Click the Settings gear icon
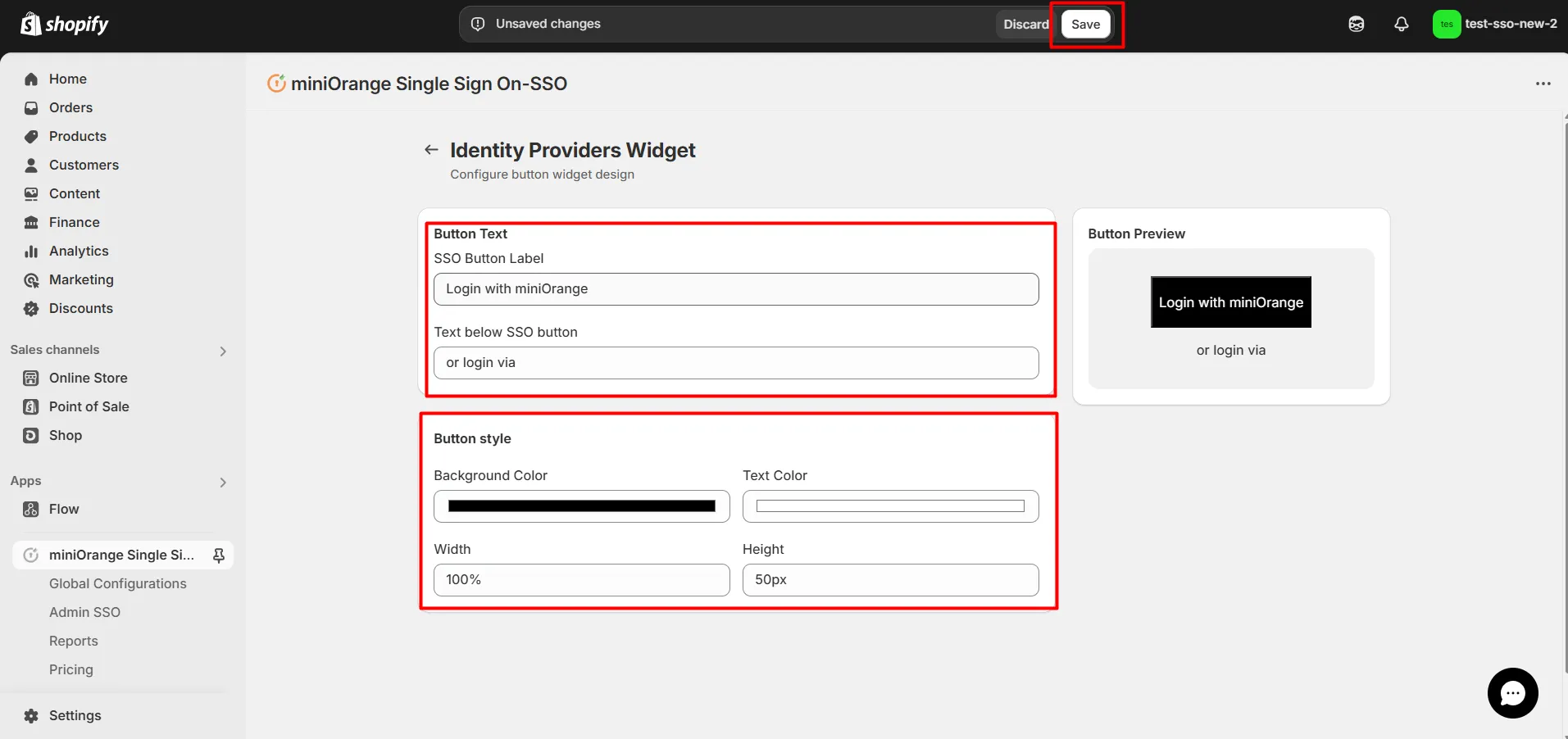Viewport: 1568px width, 739px height. tap(31, 716)
